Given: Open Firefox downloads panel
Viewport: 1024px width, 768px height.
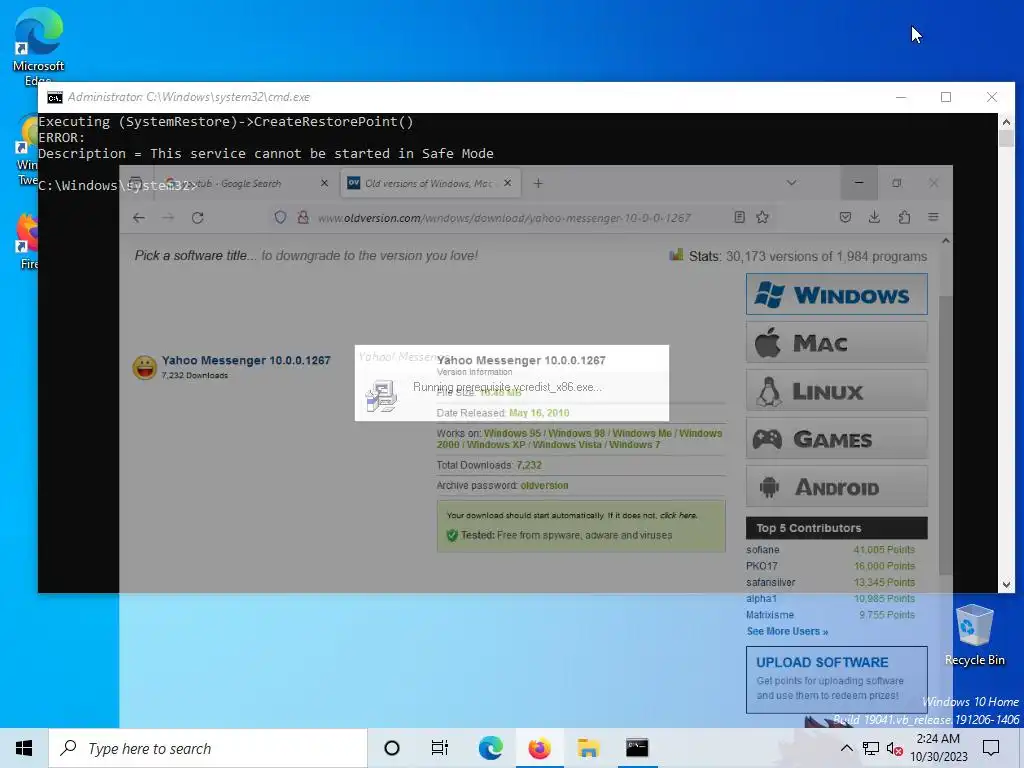Looking at the screenshot, I should click(x=874, y=217).
